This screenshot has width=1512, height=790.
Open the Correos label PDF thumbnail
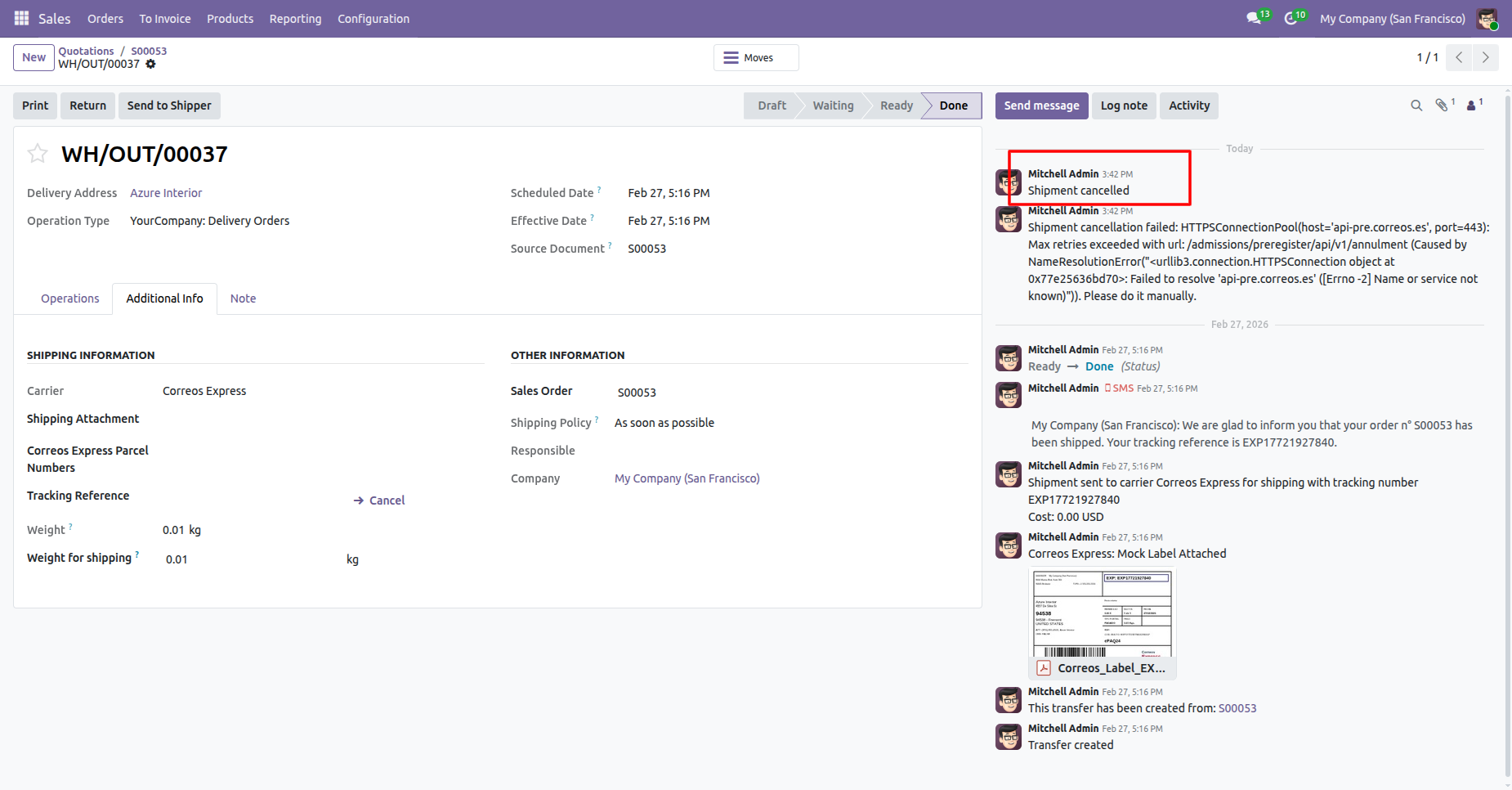1102,615
